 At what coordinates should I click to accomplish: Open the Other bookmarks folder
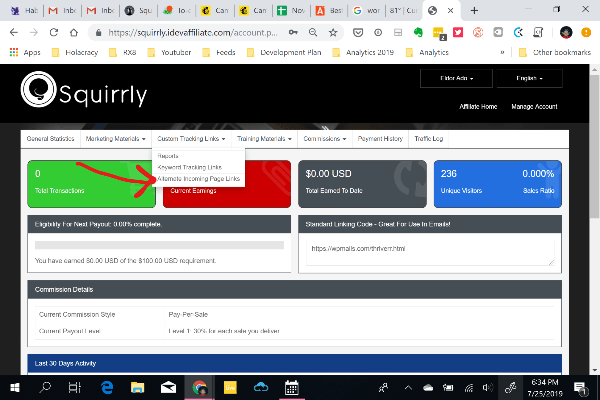tap(555, 52)
